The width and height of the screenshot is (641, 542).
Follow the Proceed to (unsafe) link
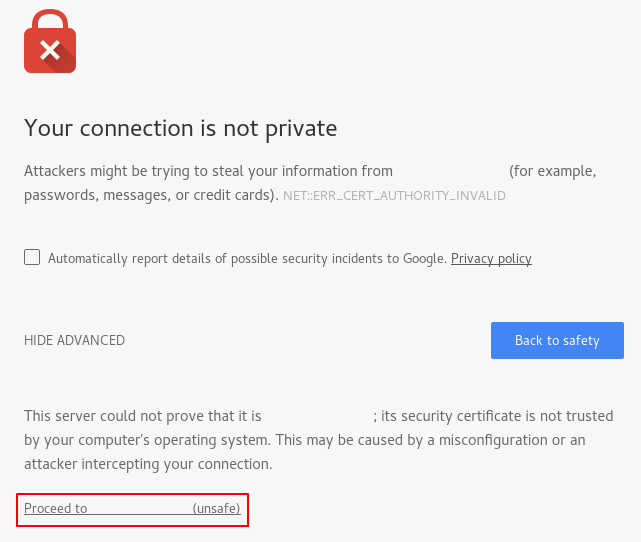click(x=132, y=509)
